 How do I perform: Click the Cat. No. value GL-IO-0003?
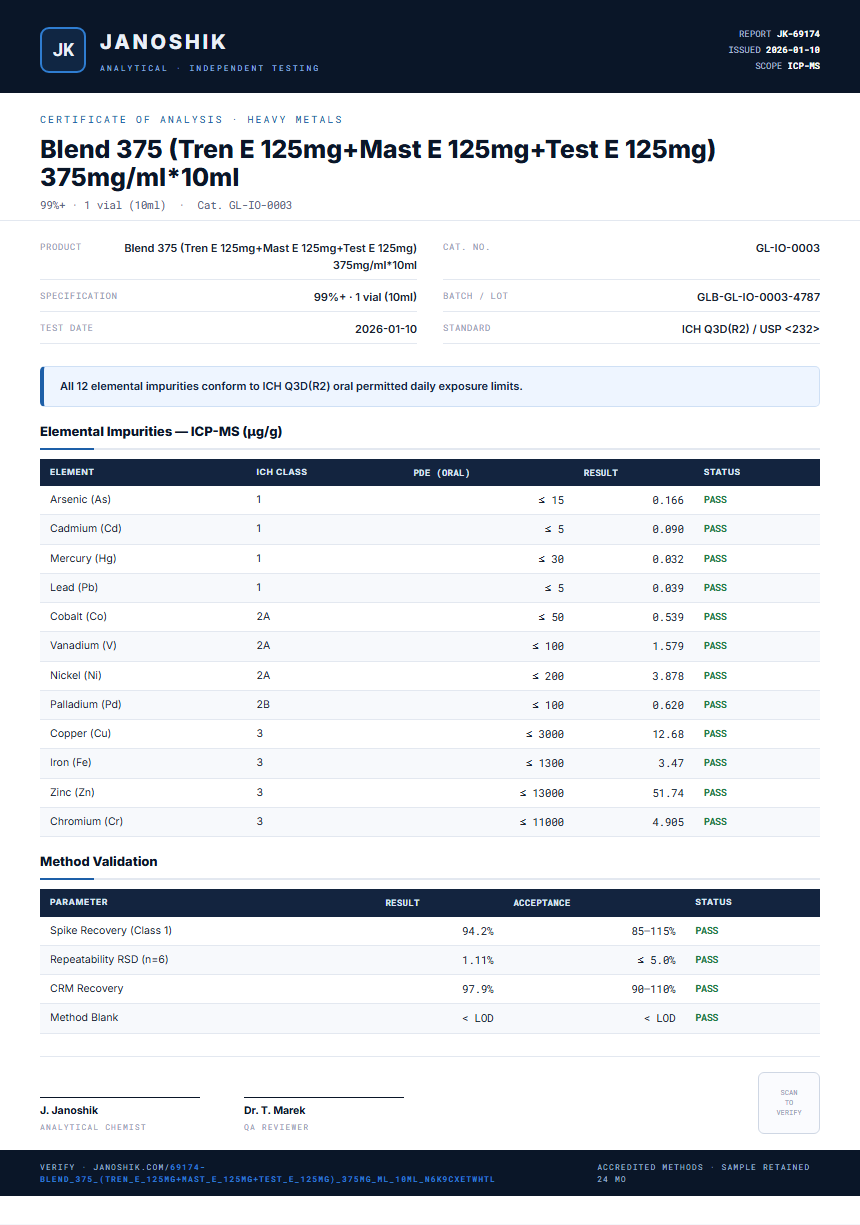(788, 248)
